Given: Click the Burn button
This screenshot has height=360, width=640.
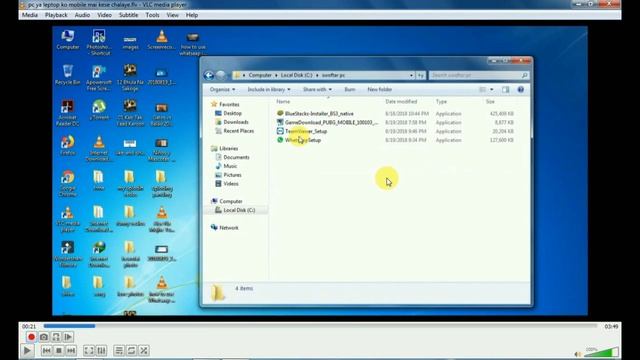Looking at the screenshot, I should pos(350,89).
